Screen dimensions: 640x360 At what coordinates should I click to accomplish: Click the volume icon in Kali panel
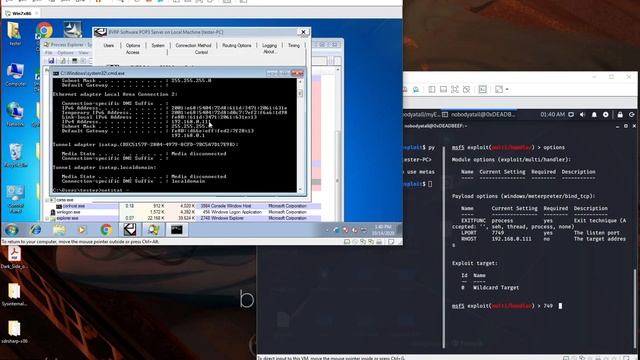click(582, 115)
